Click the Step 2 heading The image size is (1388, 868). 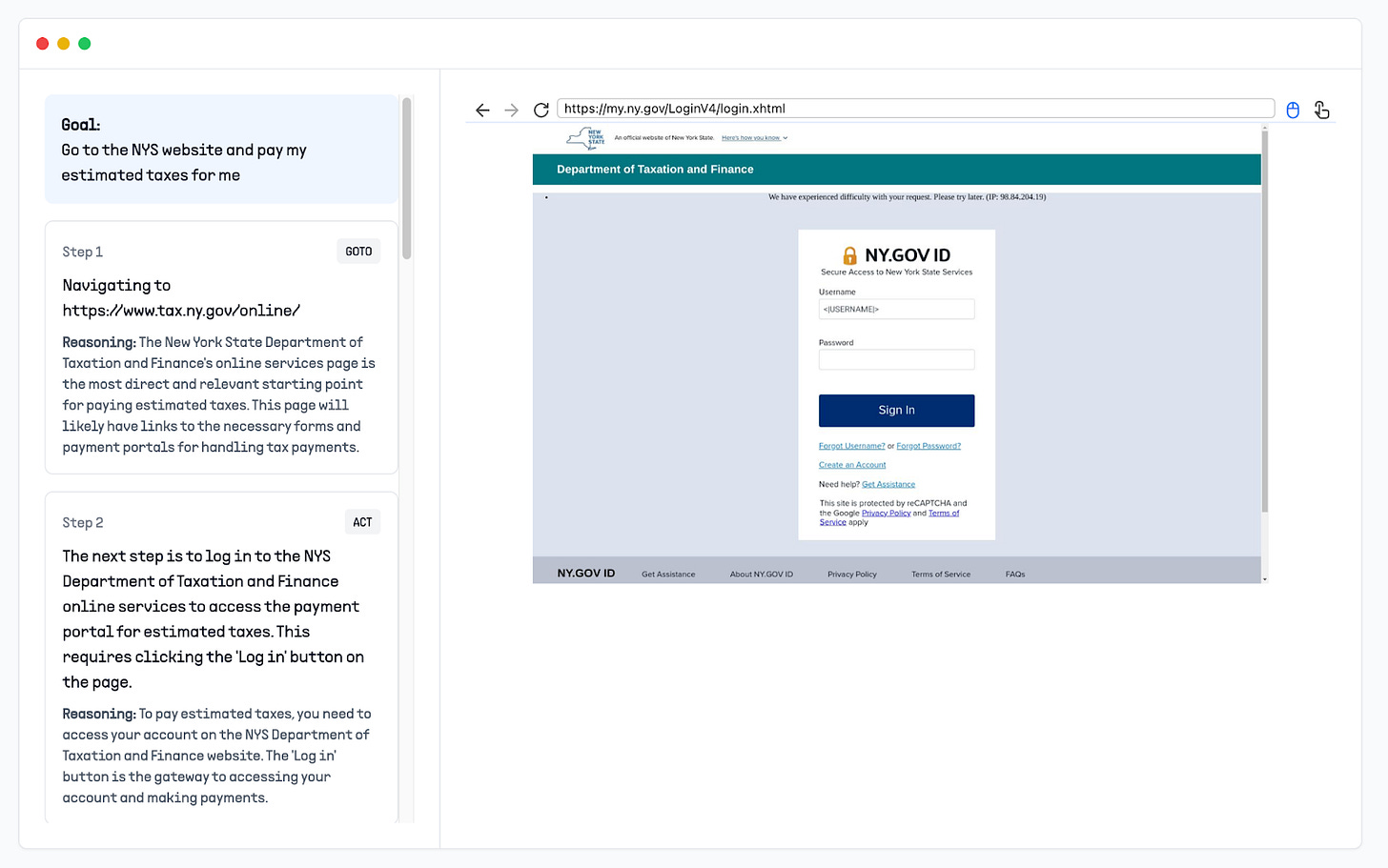83,522
